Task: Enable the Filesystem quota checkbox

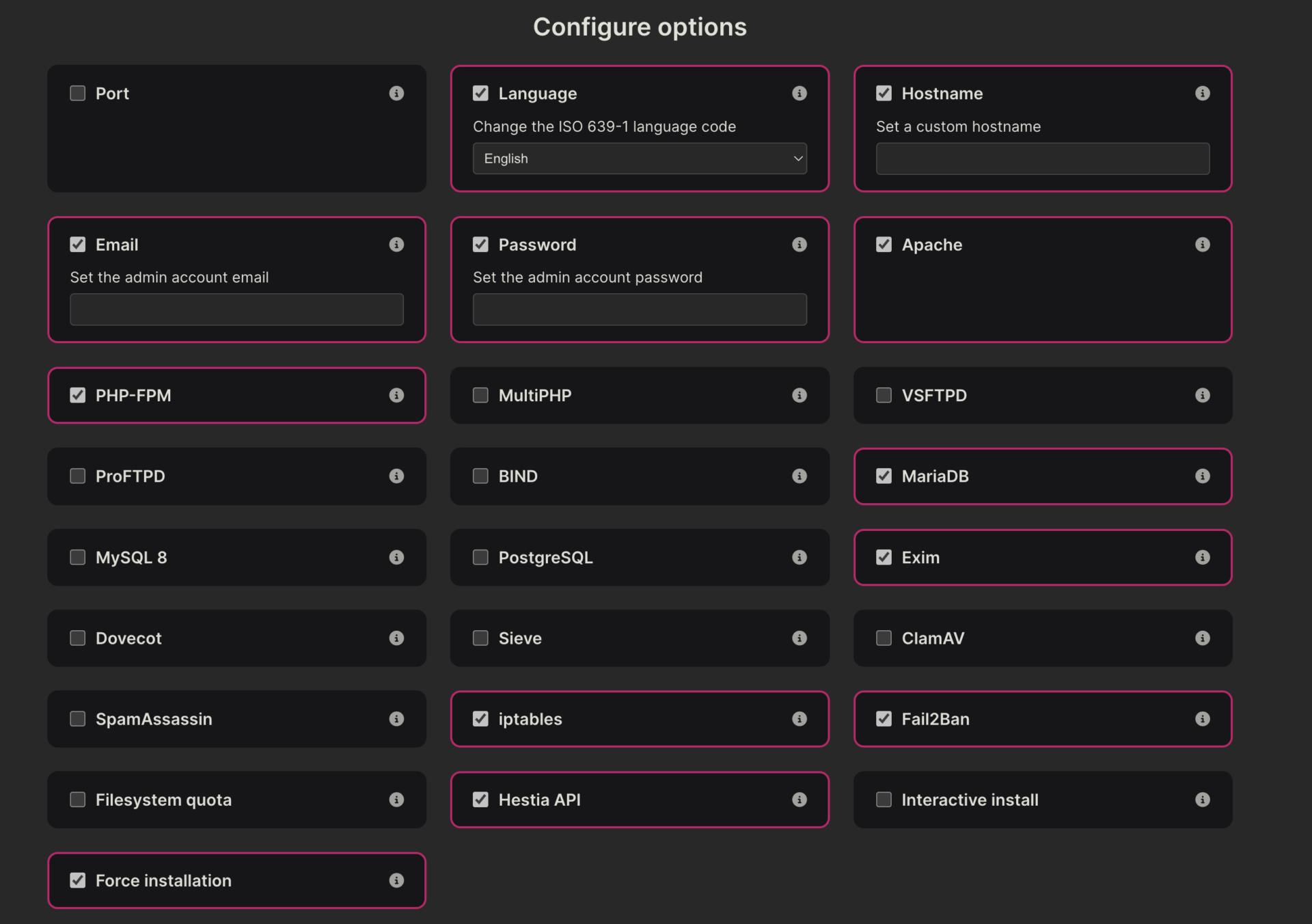Action: coord(78,799)
